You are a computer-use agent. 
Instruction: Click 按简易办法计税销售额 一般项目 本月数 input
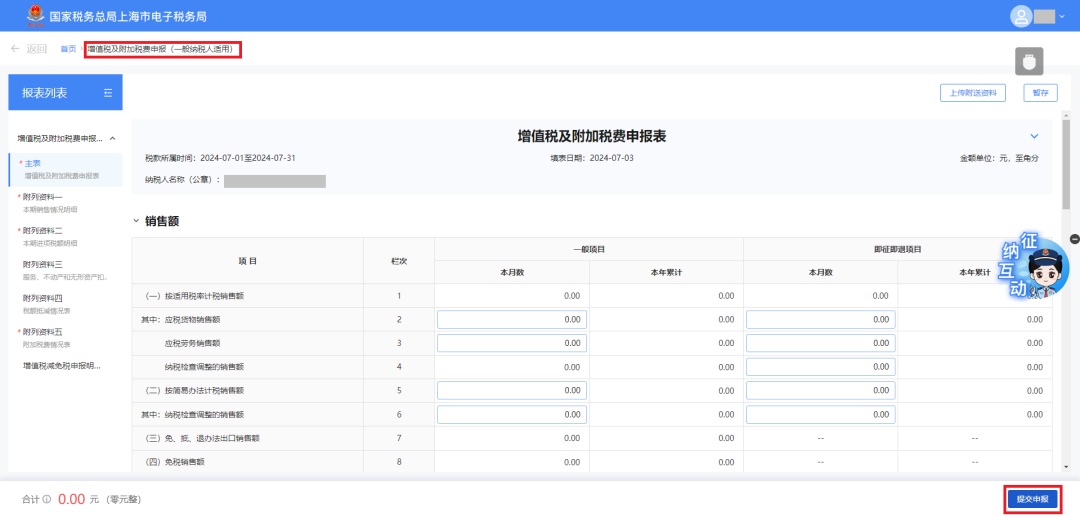[512, 390]
